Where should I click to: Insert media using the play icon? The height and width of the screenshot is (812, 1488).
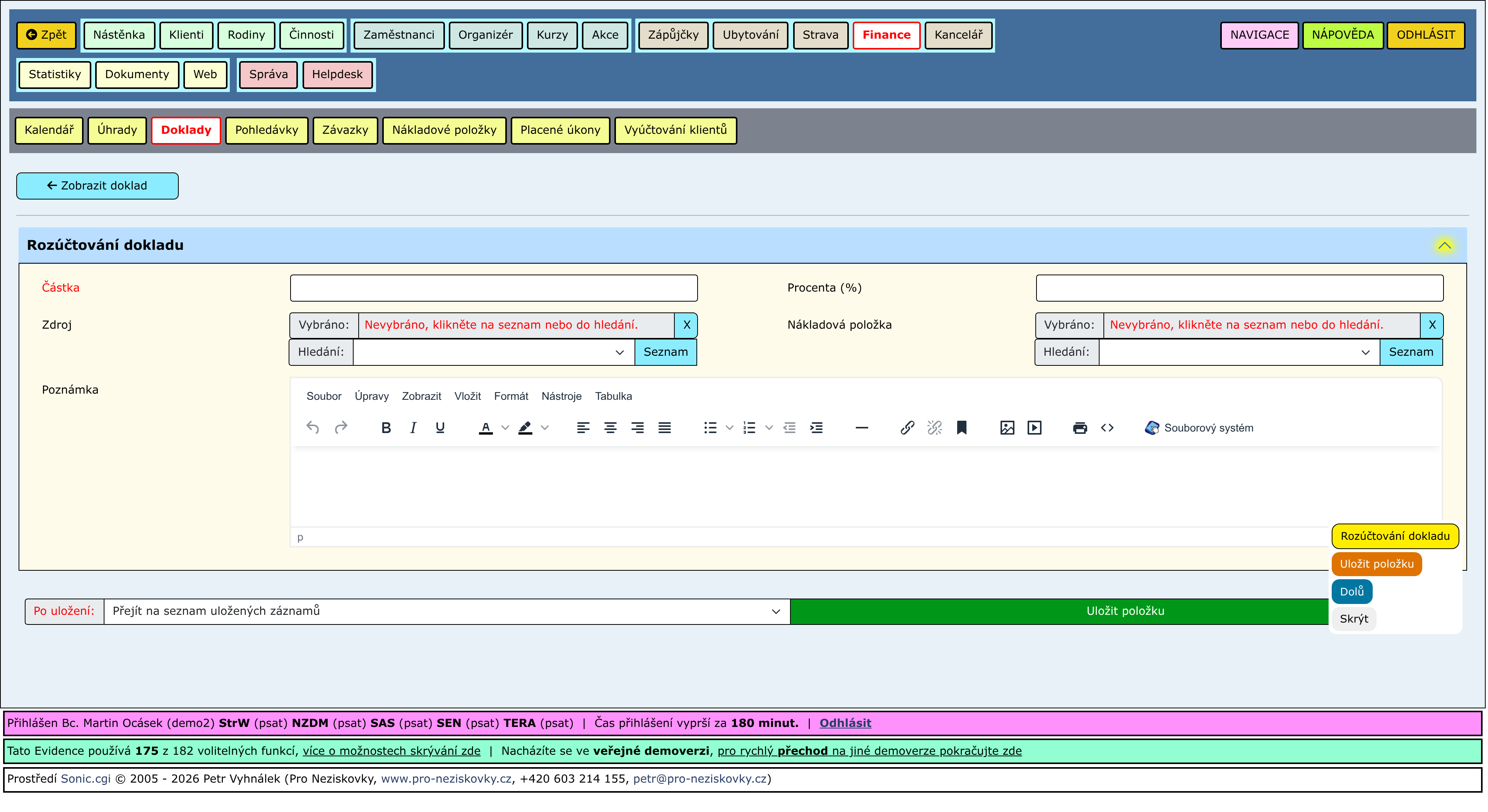(x=1034, y=428)
